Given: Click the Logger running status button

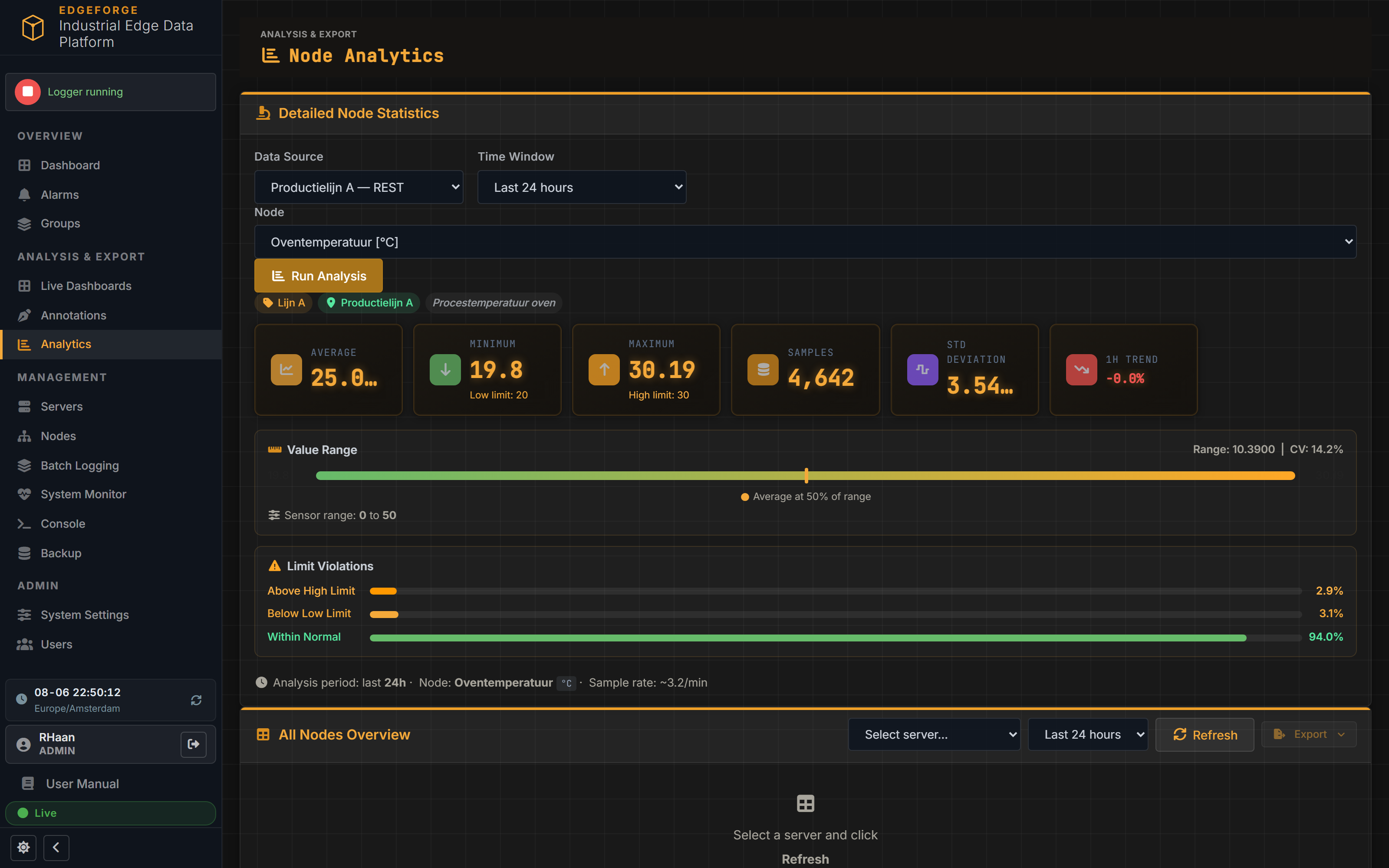Looking at the screenshot, I should click(111, 92).
